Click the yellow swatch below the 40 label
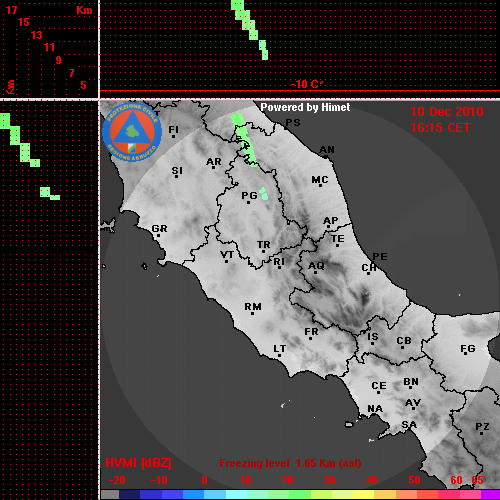Screen dimensions: 500x500 [363, 495]
